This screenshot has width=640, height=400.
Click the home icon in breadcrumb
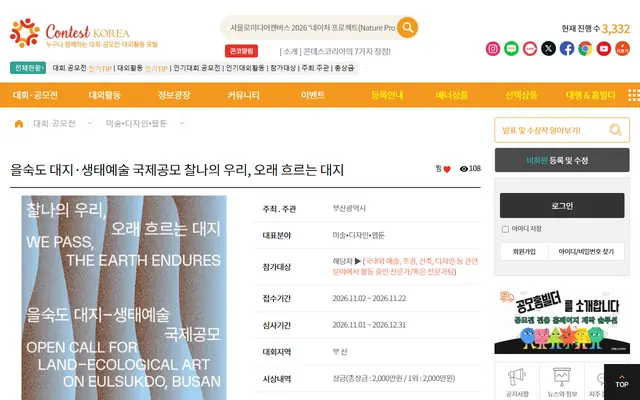tap(19, 124)
